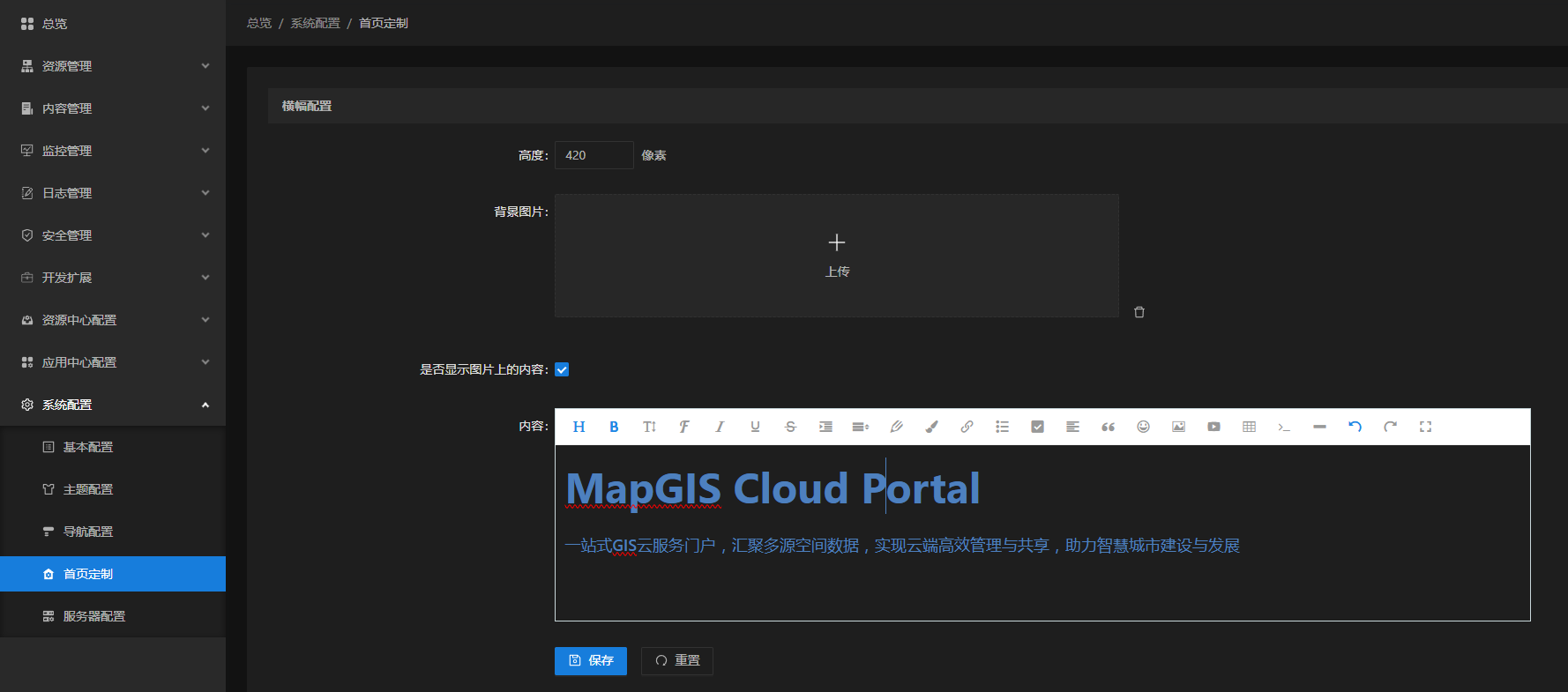Toggle bold formatting in editor
The image size is (1568, 692).
(x=614, y=427)
